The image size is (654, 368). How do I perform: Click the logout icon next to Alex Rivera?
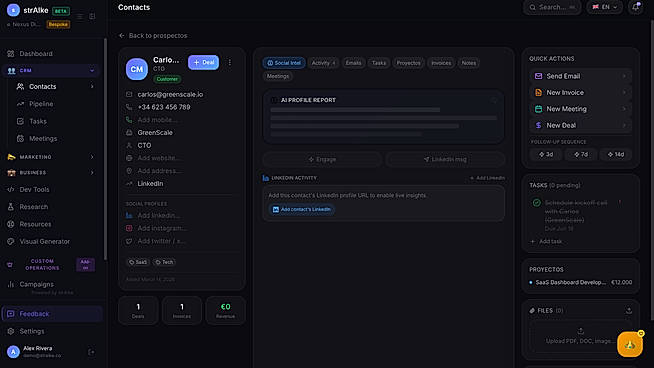point(91,352)
